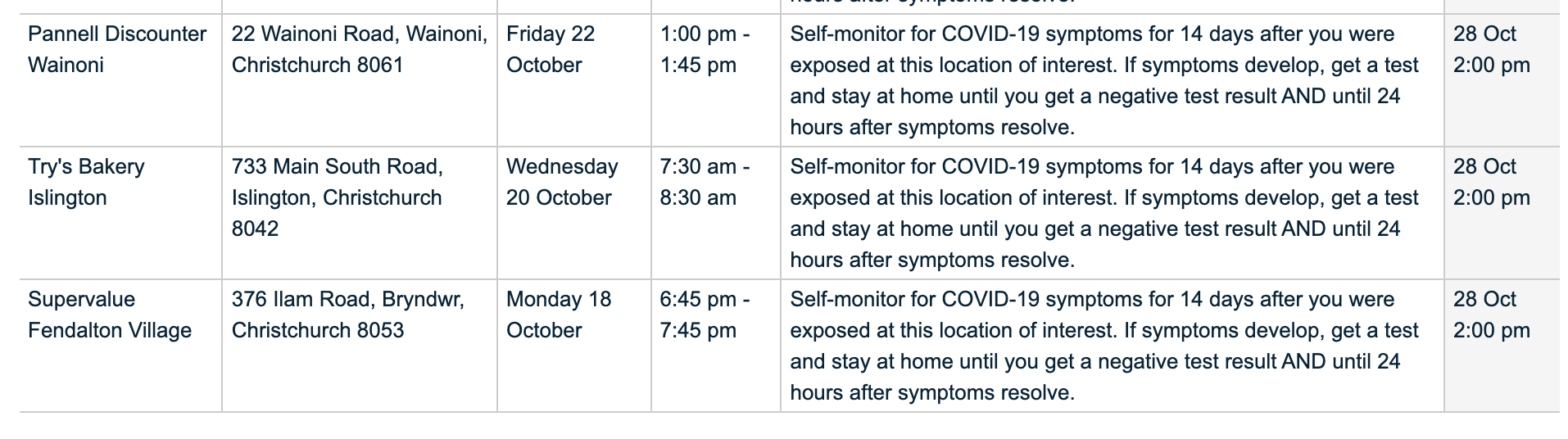Viewport: 1568px width, 439px height.
Task: Click the Supervalue Fendalton Village location name
Action: [x=110, y=315]
